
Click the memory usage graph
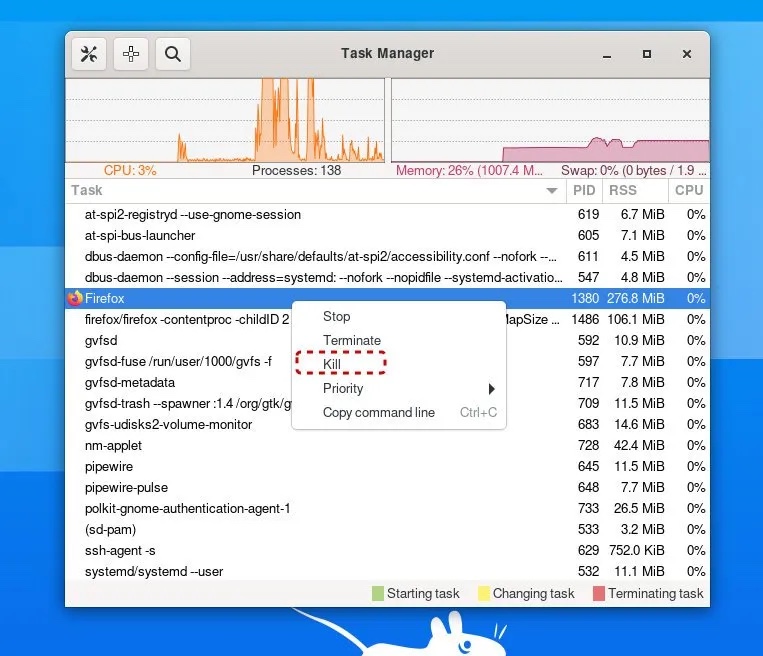(x=550, y=120)
